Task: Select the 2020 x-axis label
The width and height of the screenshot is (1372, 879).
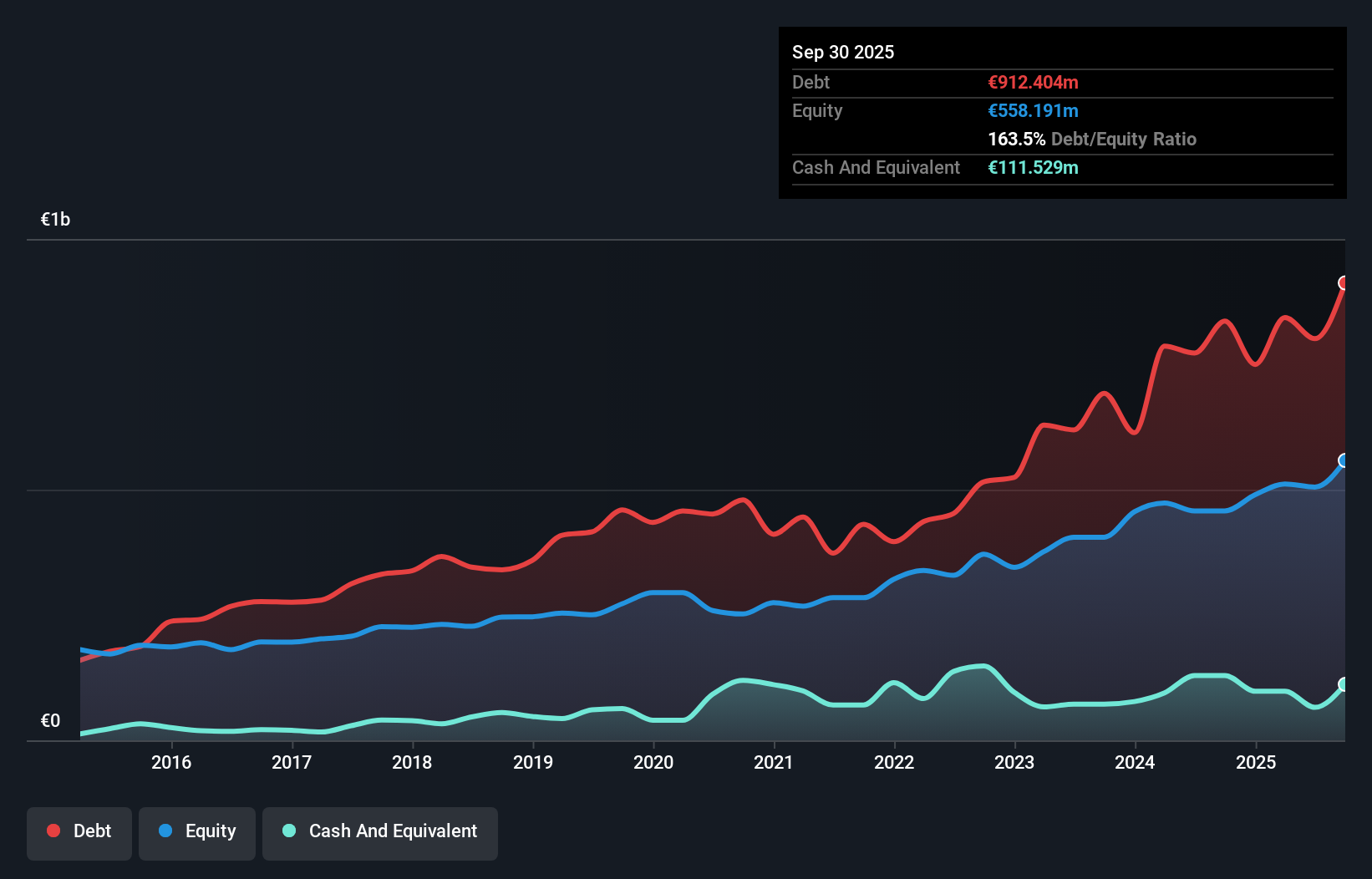Action: 653,762
